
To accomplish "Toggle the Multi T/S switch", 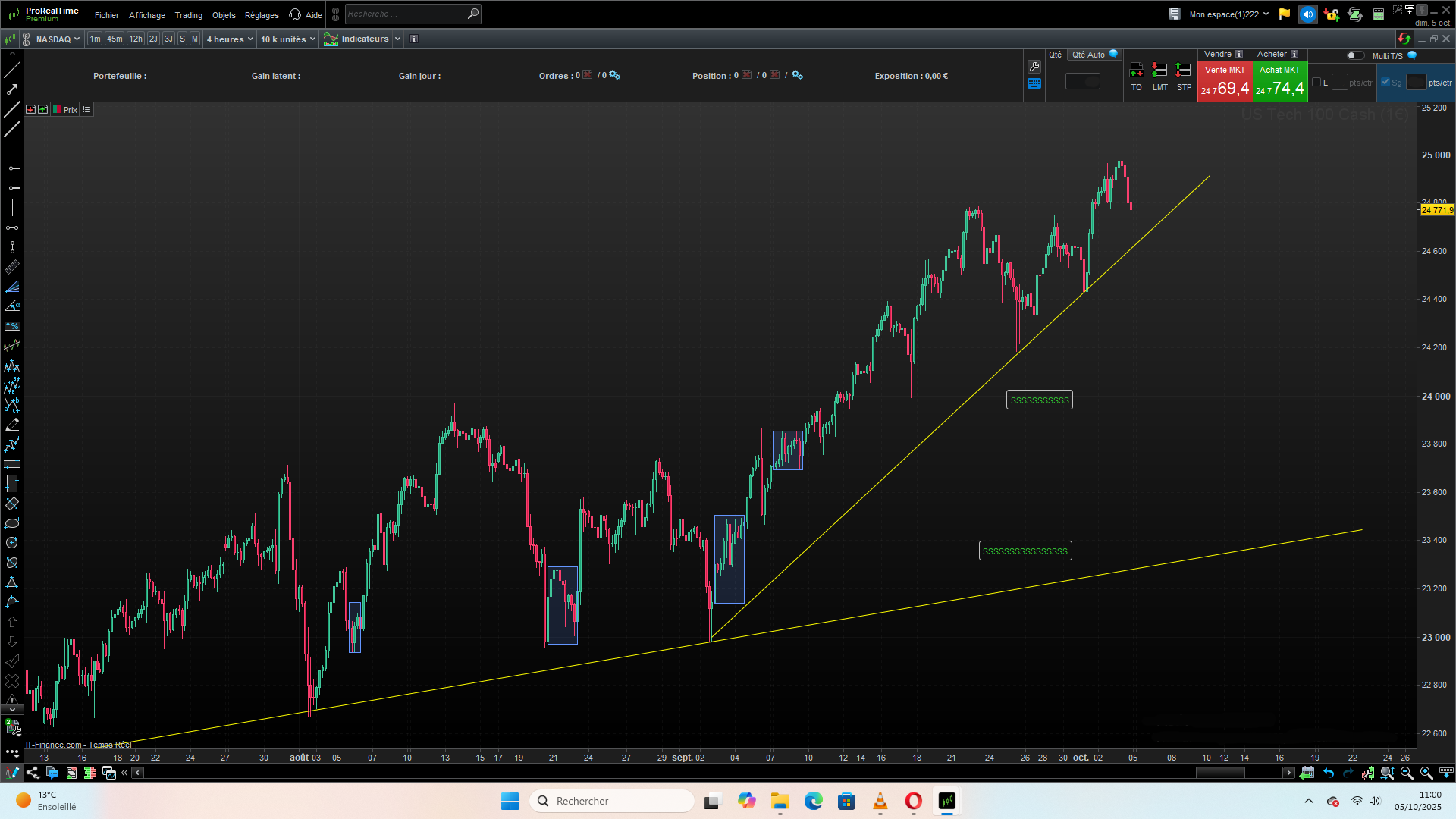I will click(1355, 55).
